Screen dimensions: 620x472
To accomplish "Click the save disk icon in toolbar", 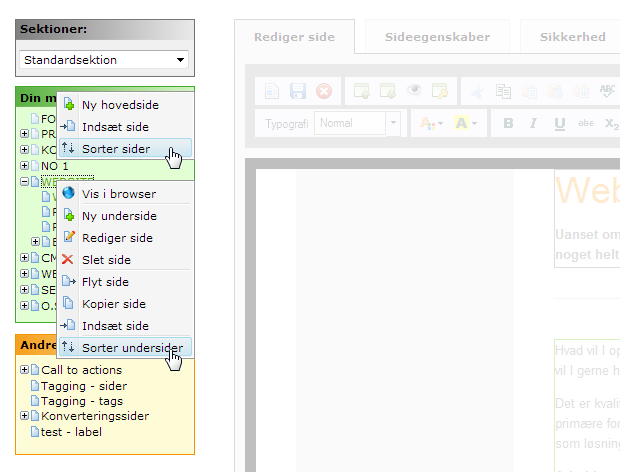I will click(x=297, y=91).
